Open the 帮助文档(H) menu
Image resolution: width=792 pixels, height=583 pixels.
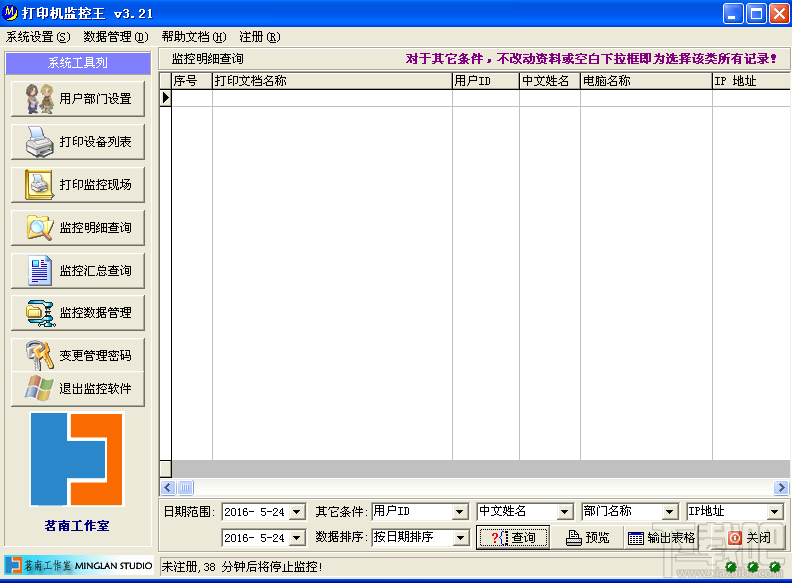click(x=194, y=37)
